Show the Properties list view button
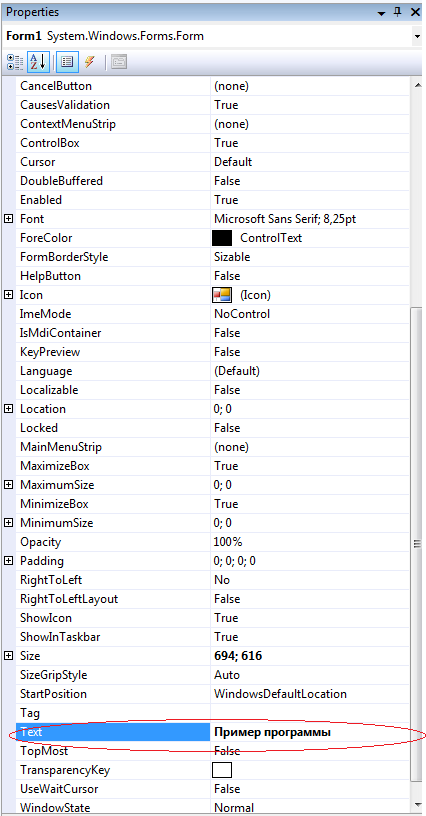The width and height of the screenshot is (426, 816). point(67,62)
